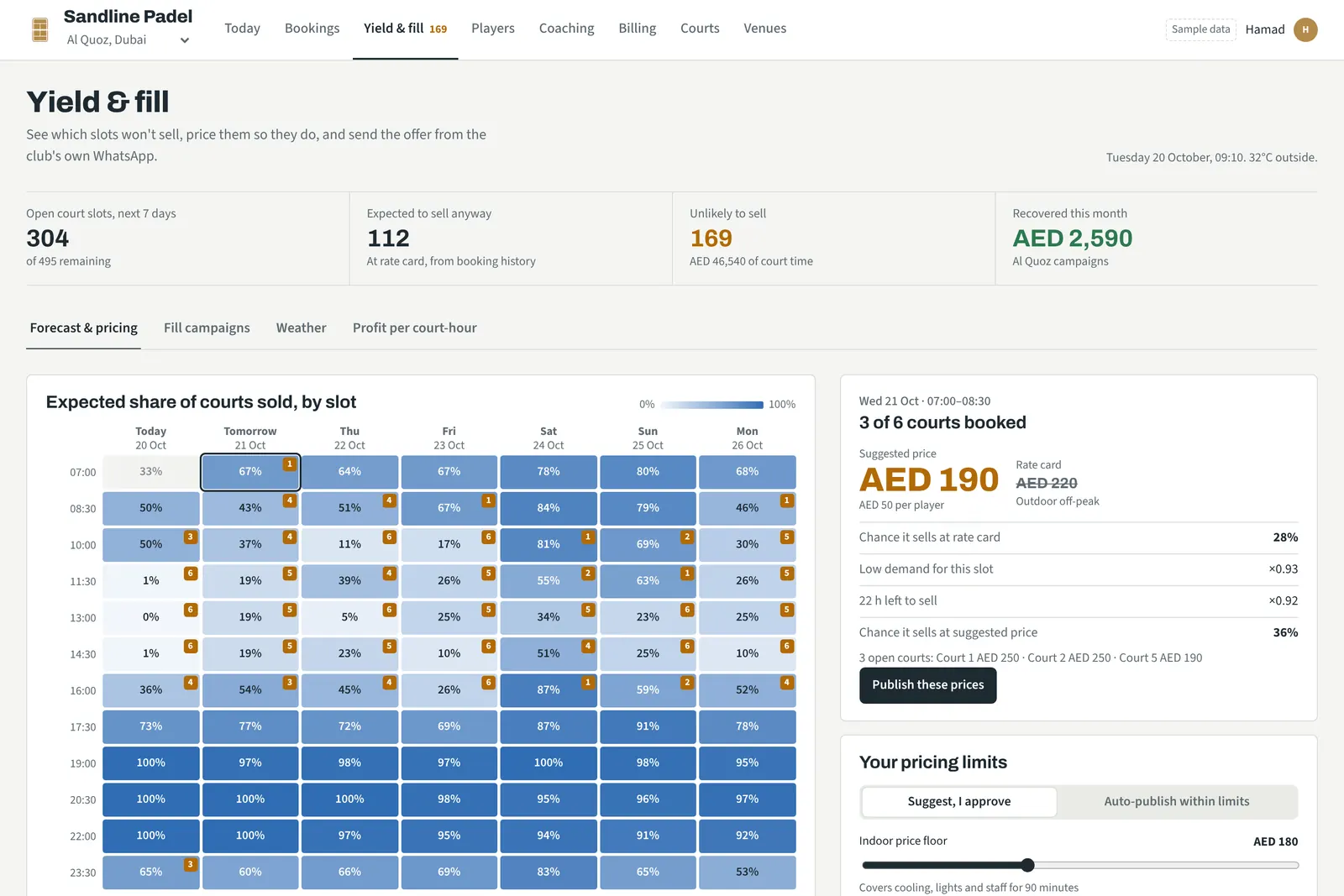1344x896 pixels.
Task: Open Hamad's user avatar
Action: (1305, 29)
